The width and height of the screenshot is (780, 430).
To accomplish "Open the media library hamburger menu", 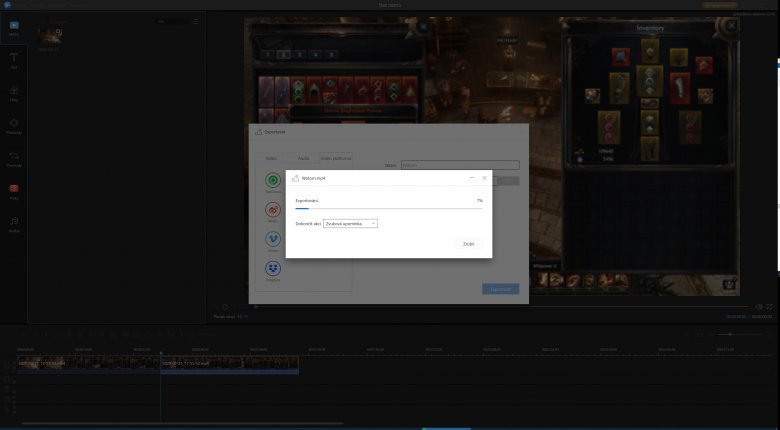I will (195, 22).
